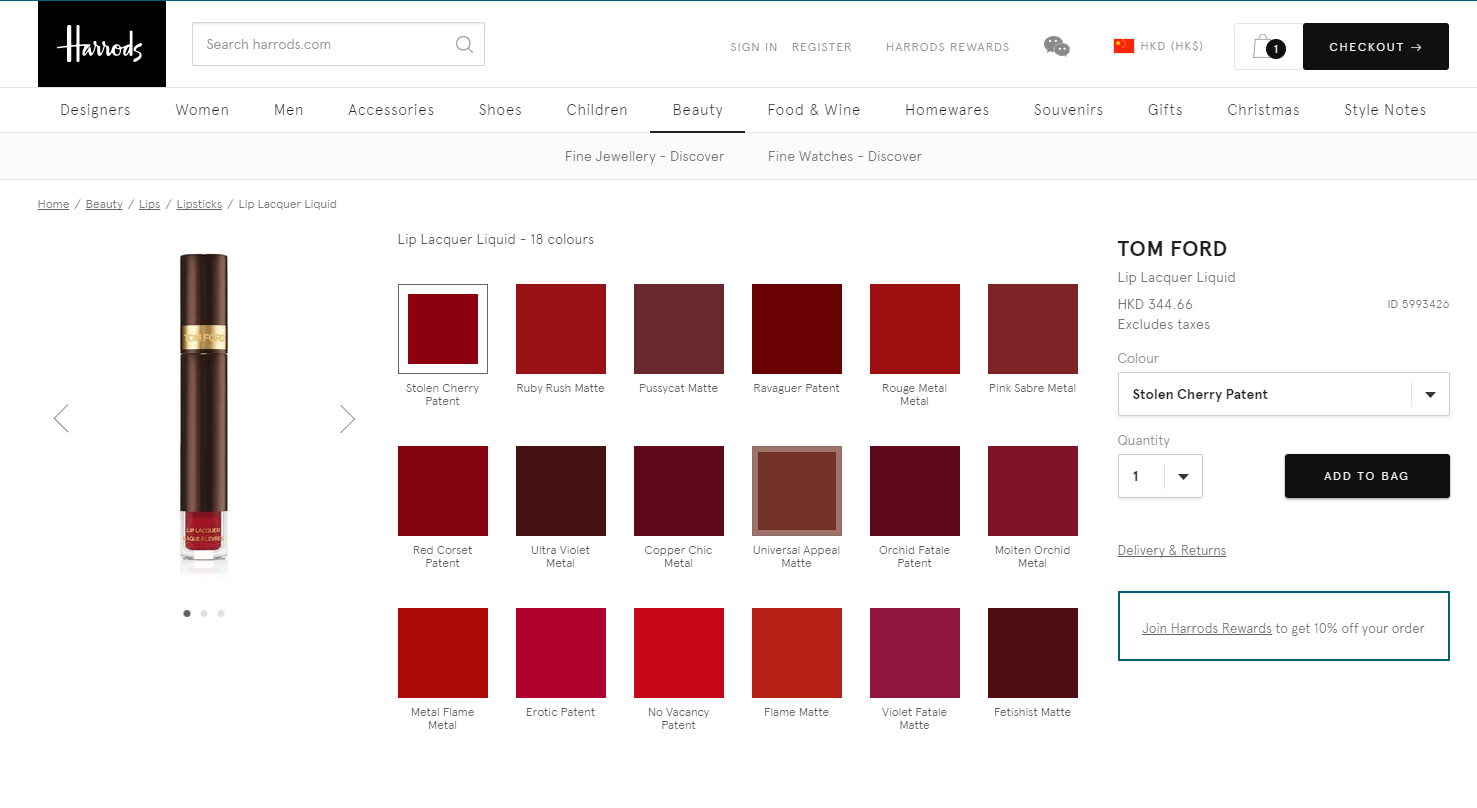Open Fine Watches - Discover link
Screen dimensions: 1477x808
(x=845, y=156)
